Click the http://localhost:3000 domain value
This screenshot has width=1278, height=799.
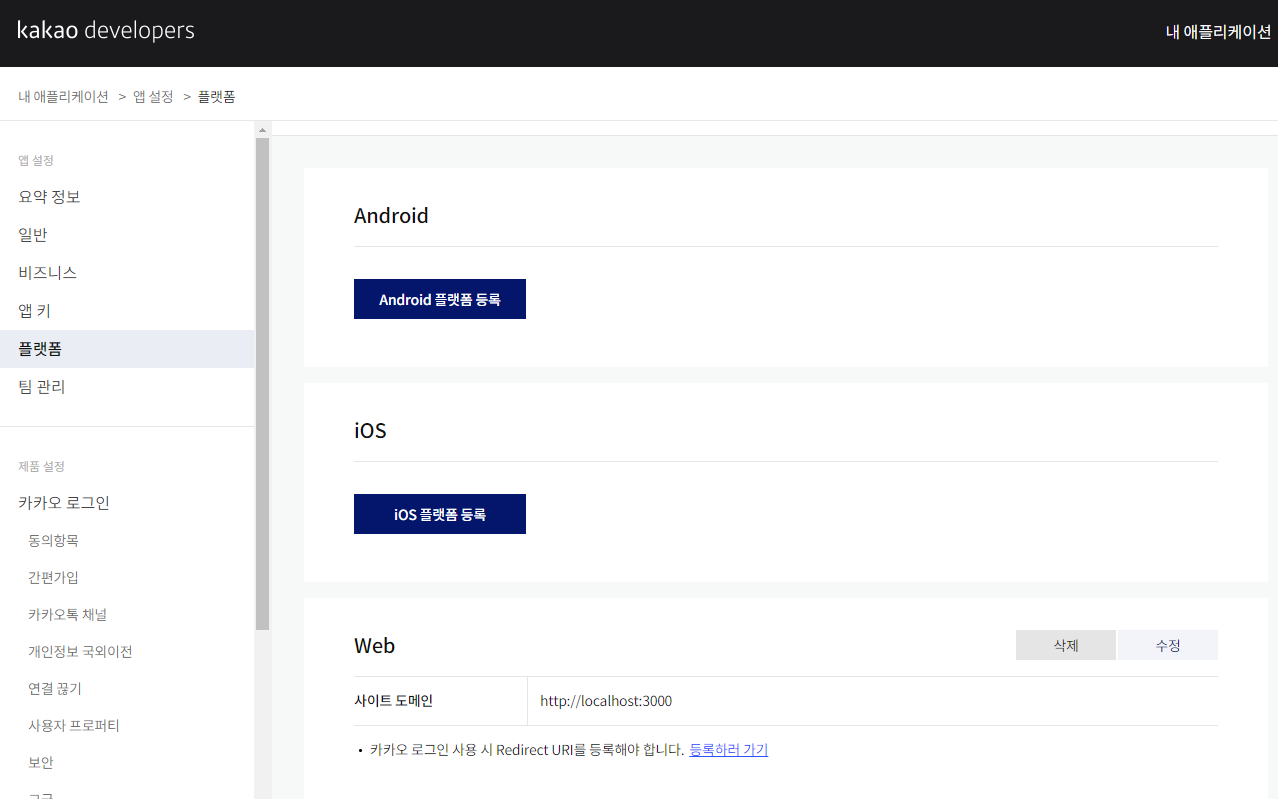(x=606, y=701)
